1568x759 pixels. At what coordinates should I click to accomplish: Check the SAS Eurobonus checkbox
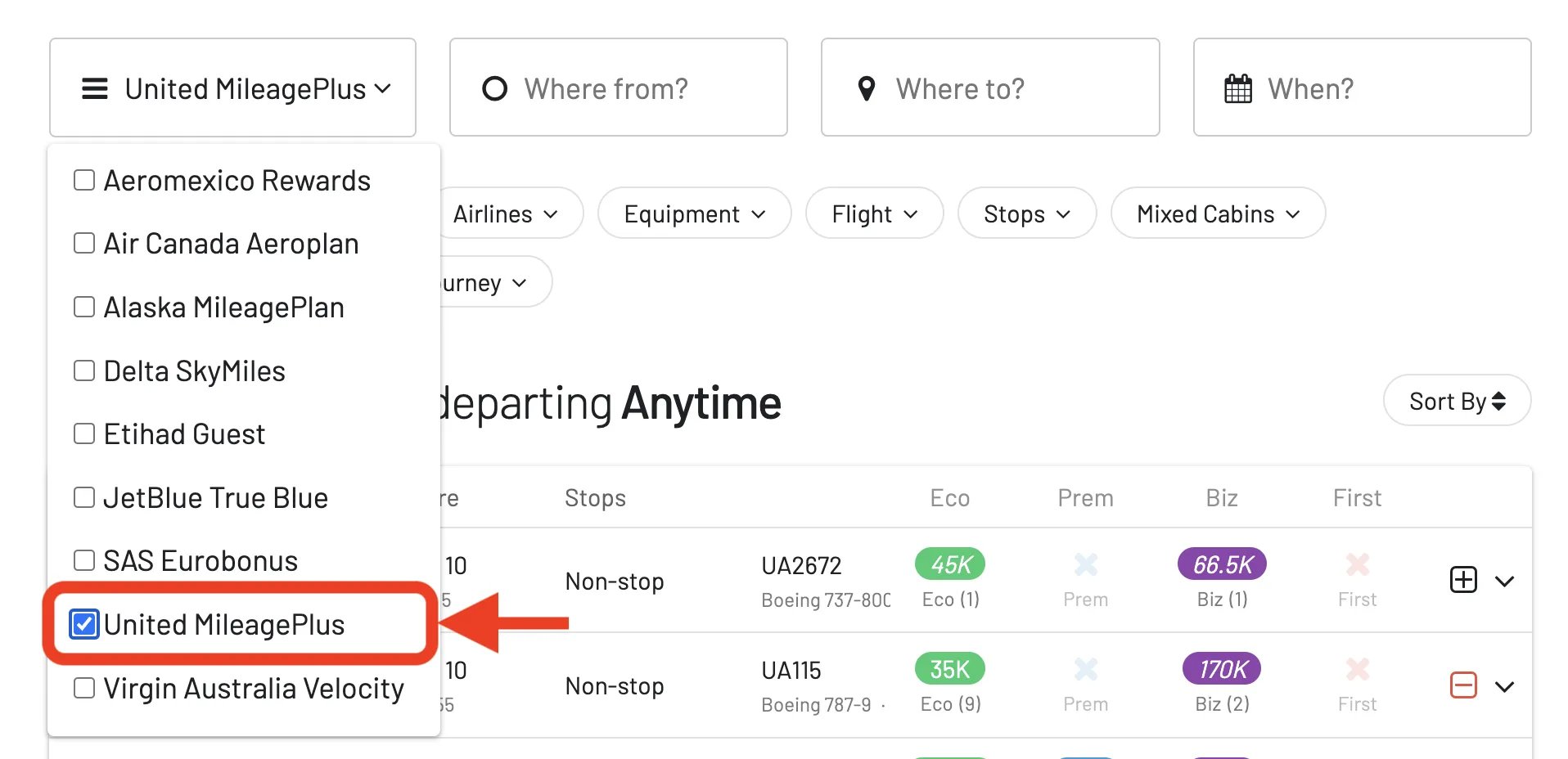(84, 560)
